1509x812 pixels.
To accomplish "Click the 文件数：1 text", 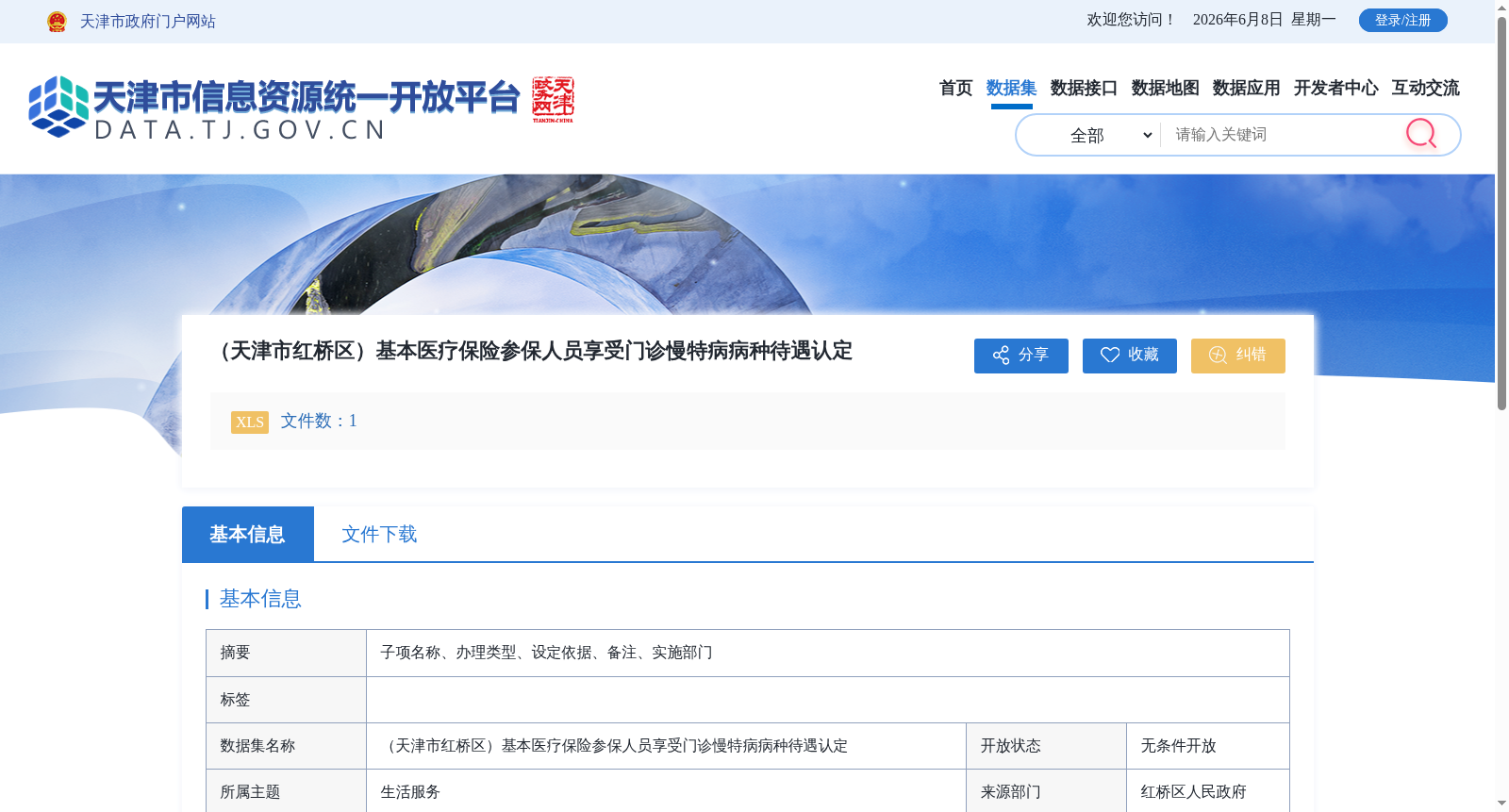I will point(319,421).
